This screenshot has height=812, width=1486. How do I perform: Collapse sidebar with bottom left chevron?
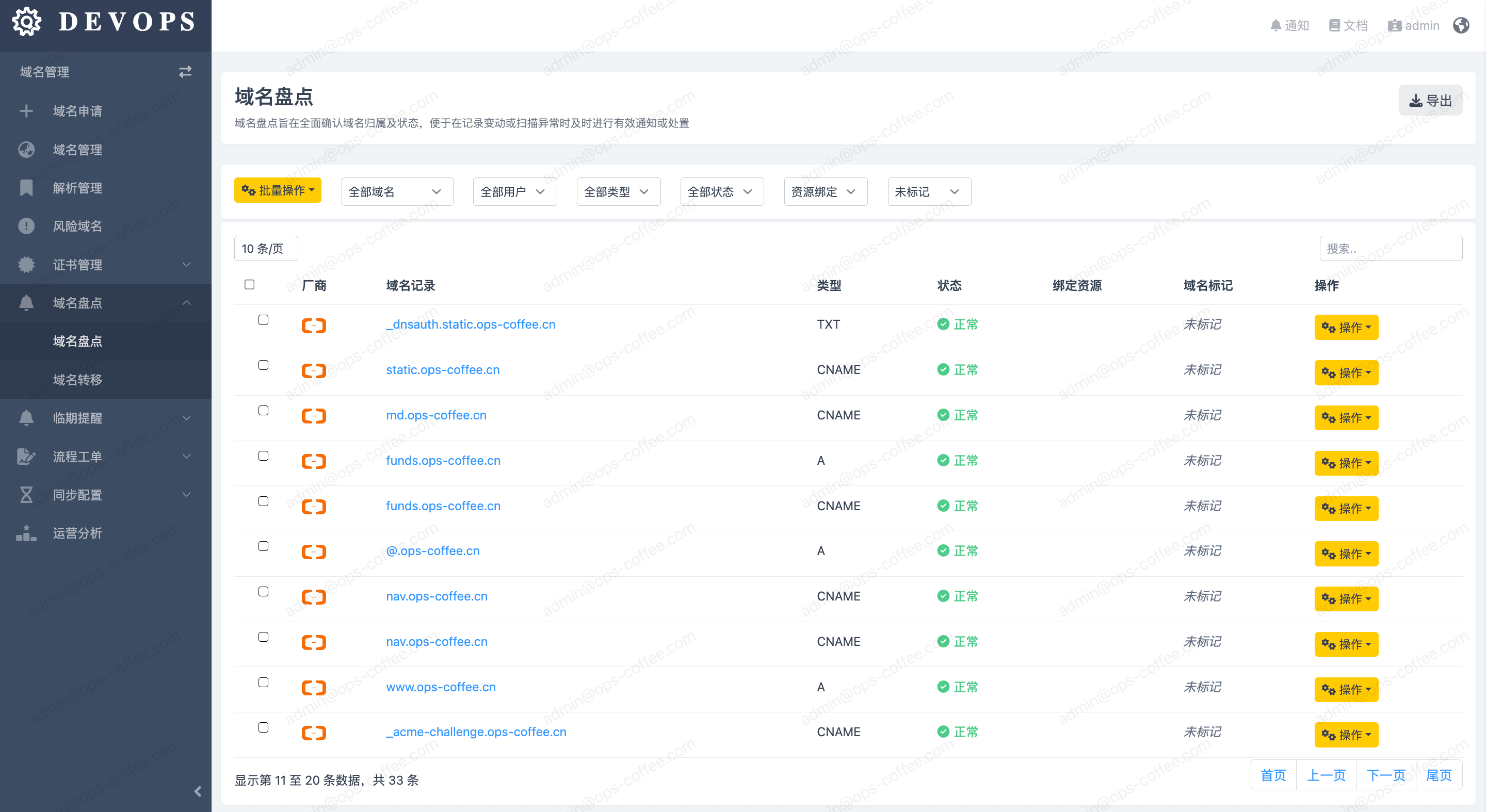point(197,791)
